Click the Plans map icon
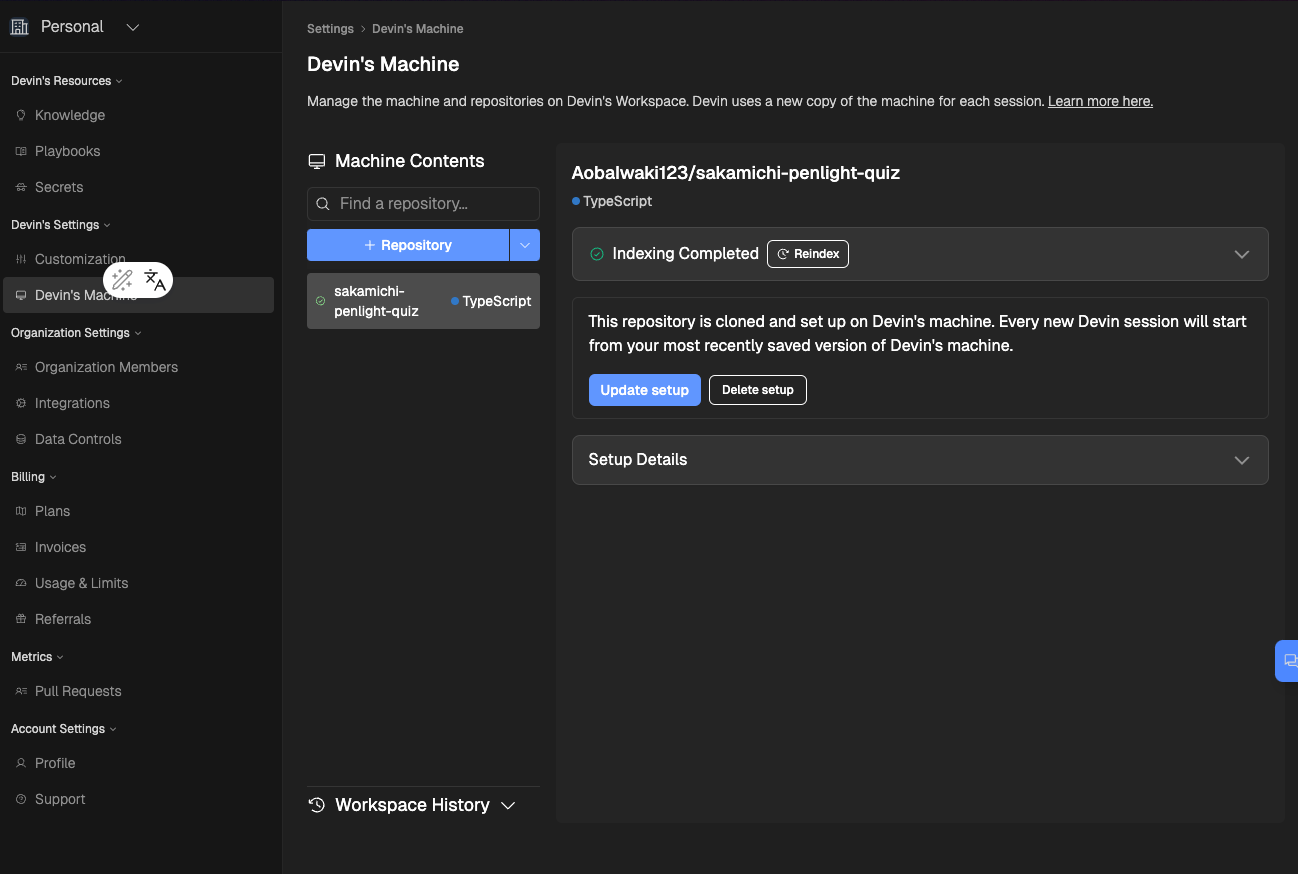This screenshot has height=874, width=1298. 21,511
